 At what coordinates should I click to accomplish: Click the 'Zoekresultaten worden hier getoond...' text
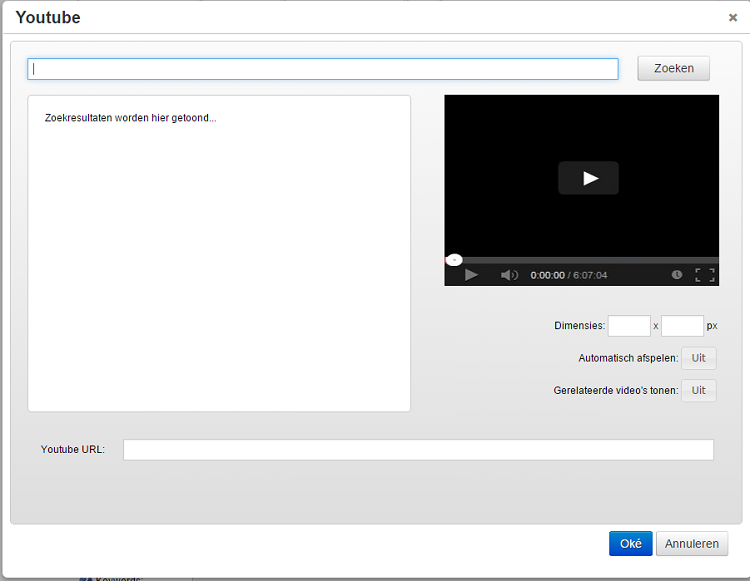(x=131, y=118)
